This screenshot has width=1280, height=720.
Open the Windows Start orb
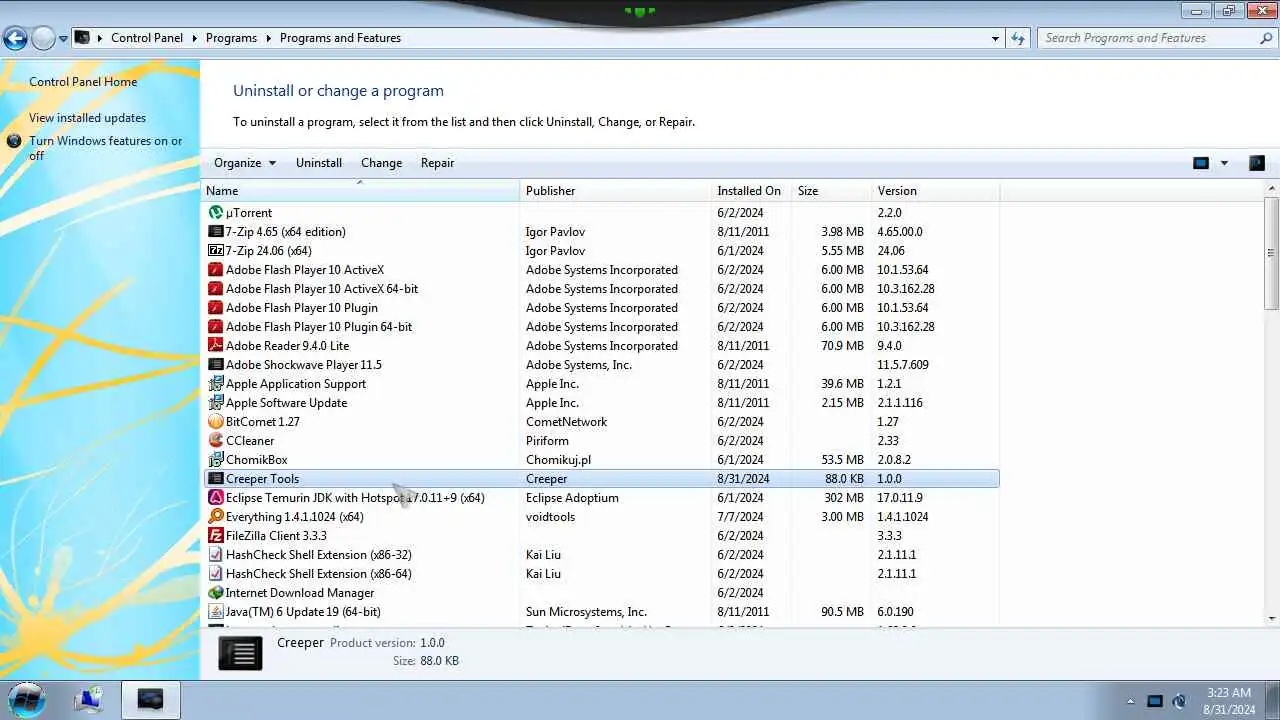[x=27, y=699]
